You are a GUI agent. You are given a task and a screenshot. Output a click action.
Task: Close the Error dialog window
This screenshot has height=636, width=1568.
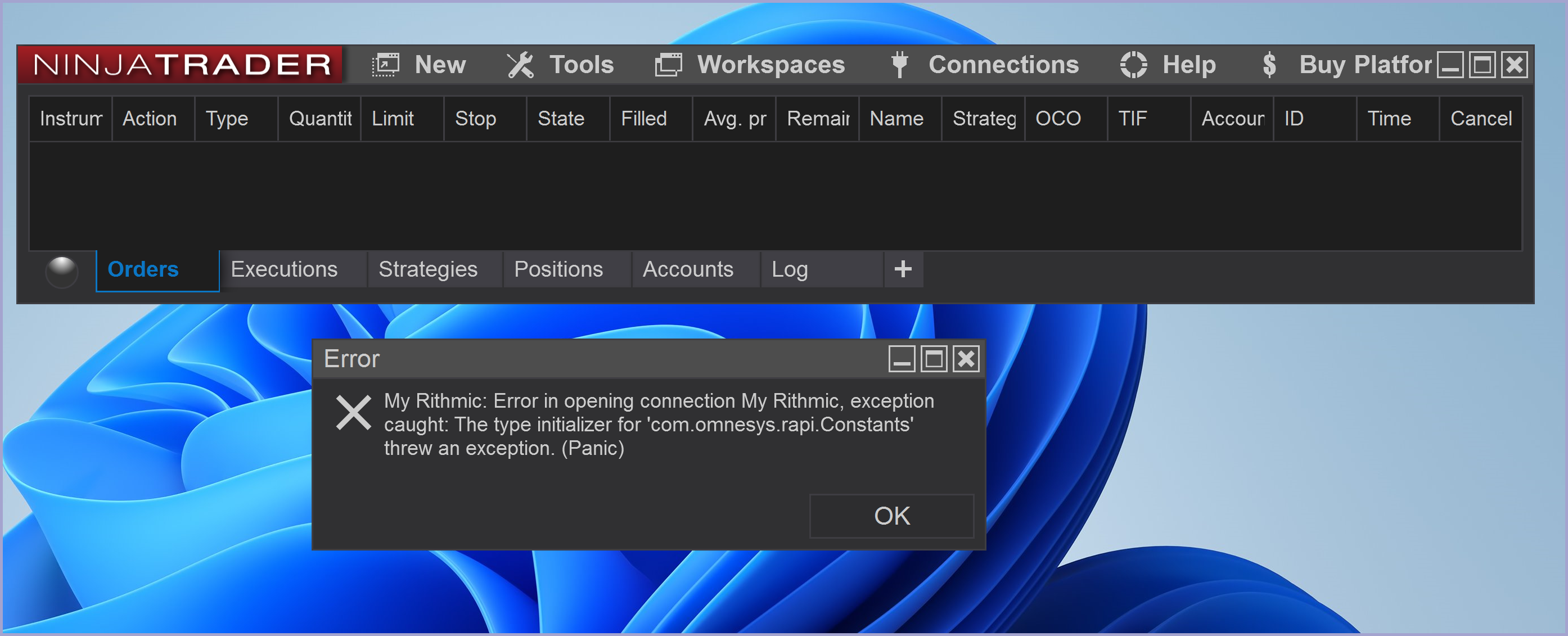pos(966,359)
